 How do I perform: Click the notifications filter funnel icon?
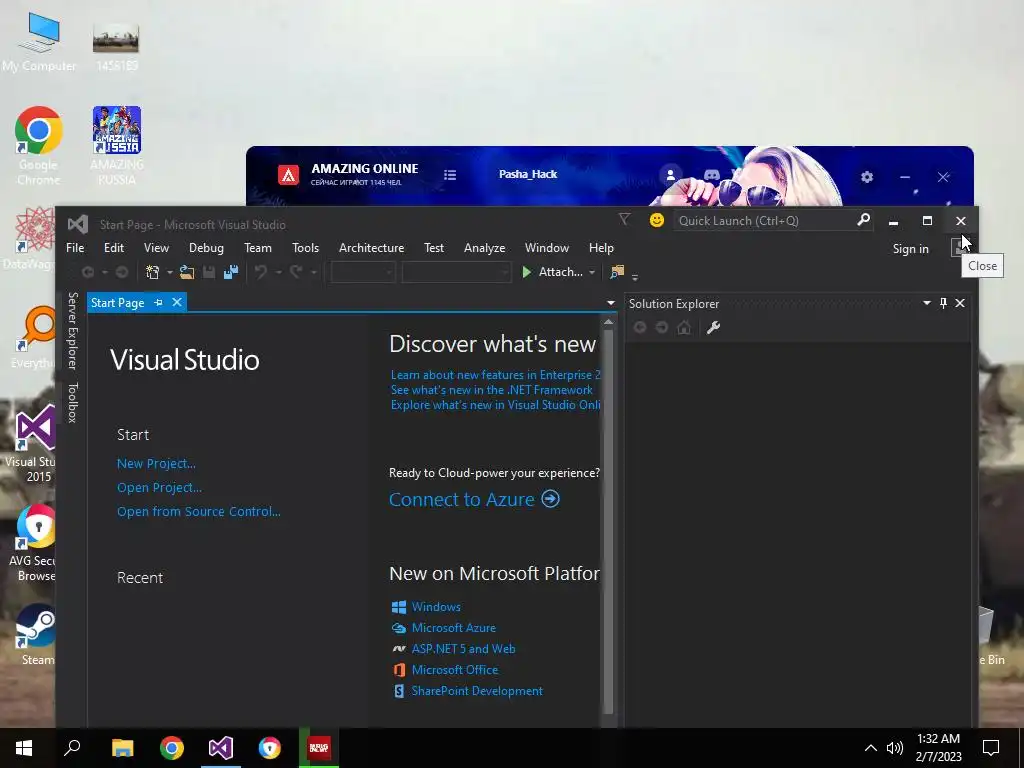click(624, 219)
